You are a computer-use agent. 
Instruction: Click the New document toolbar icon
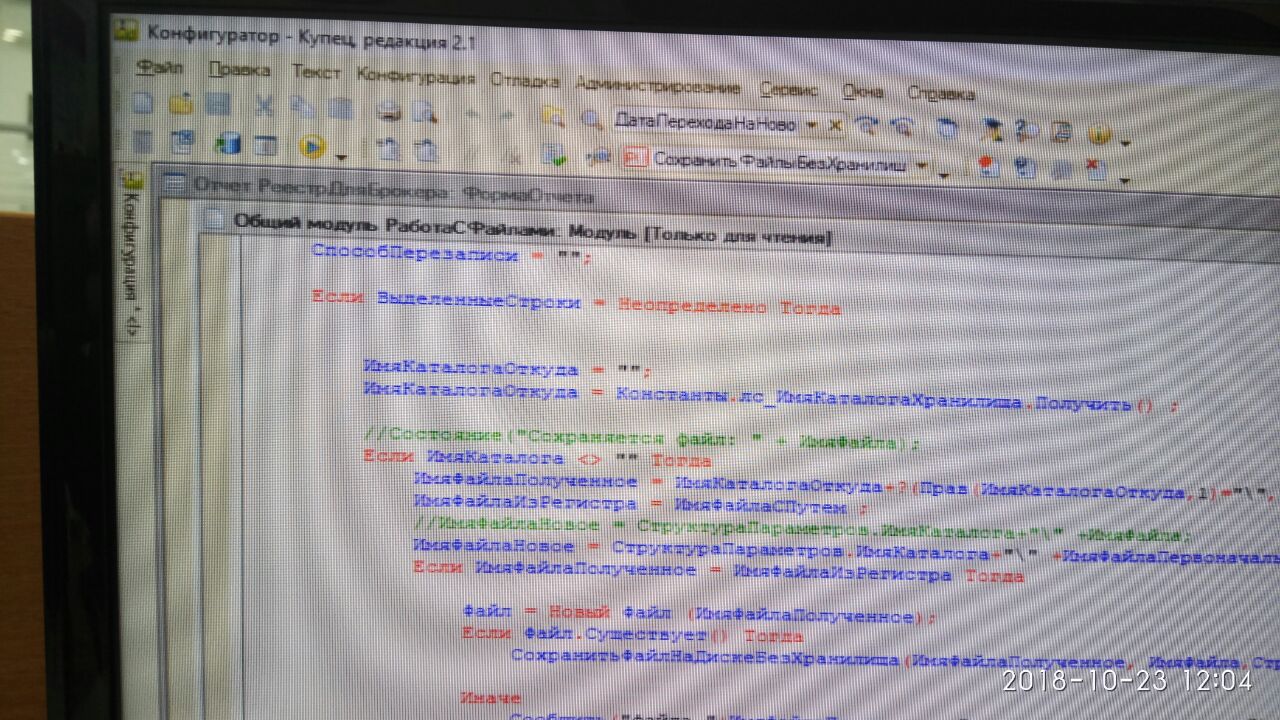(144, 104)
